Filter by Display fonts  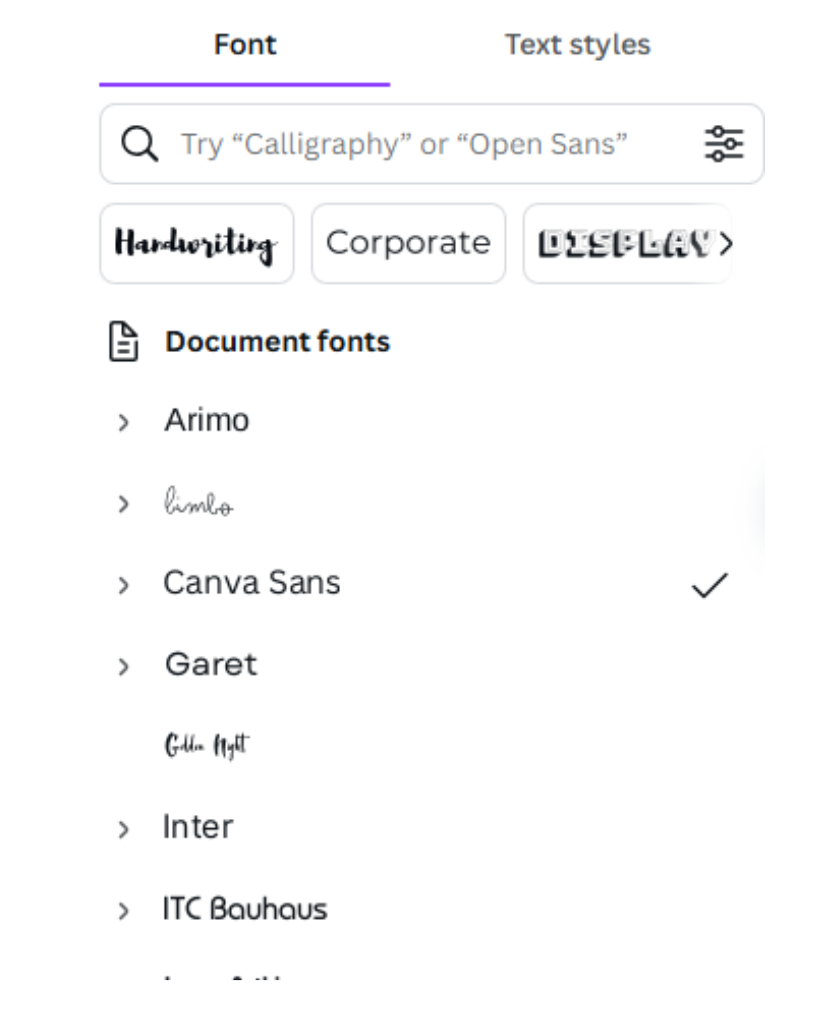626,244
